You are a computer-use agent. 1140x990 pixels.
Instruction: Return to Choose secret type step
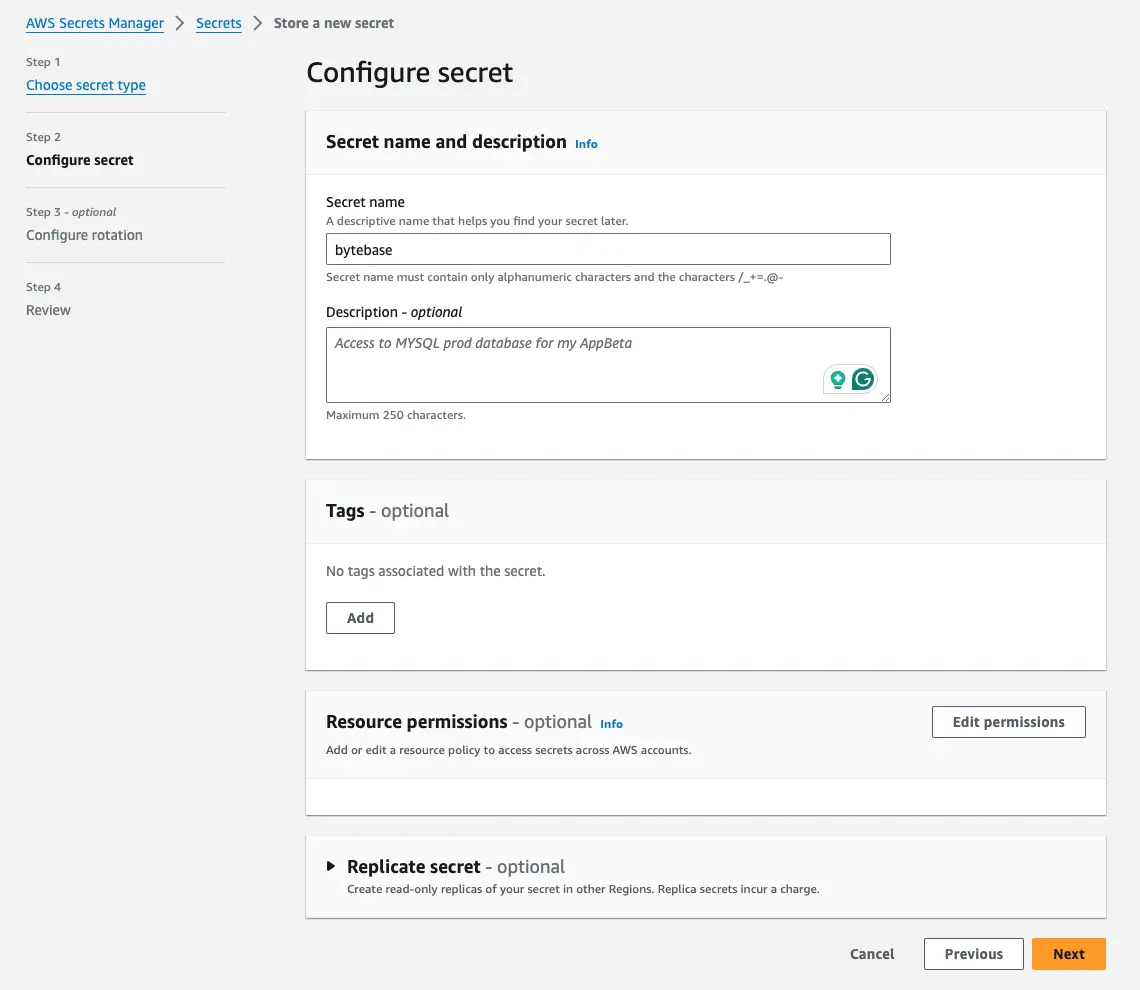[x=86, y=85]
